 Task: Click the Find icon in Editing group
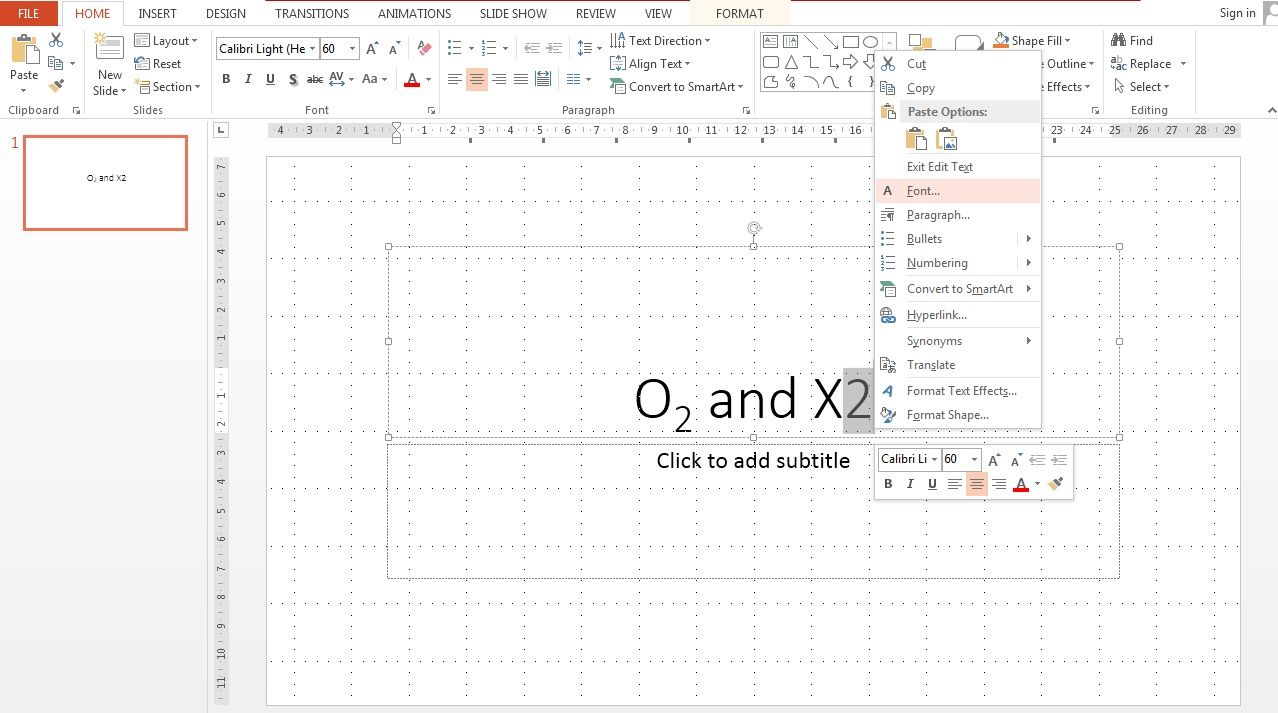(x=1133, y=40)
